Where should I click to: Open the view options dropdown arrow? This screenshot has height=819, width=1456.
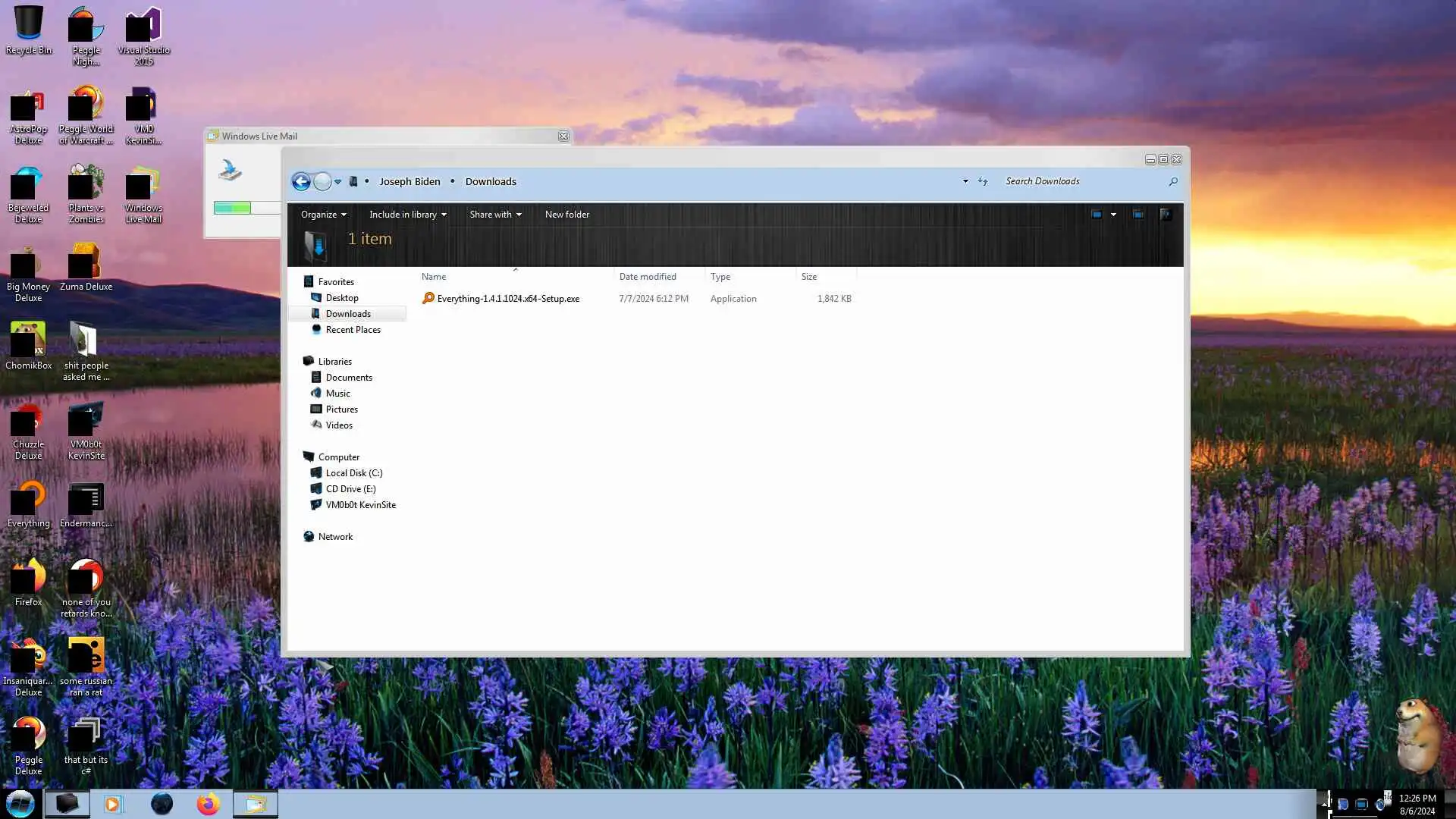1113,215
